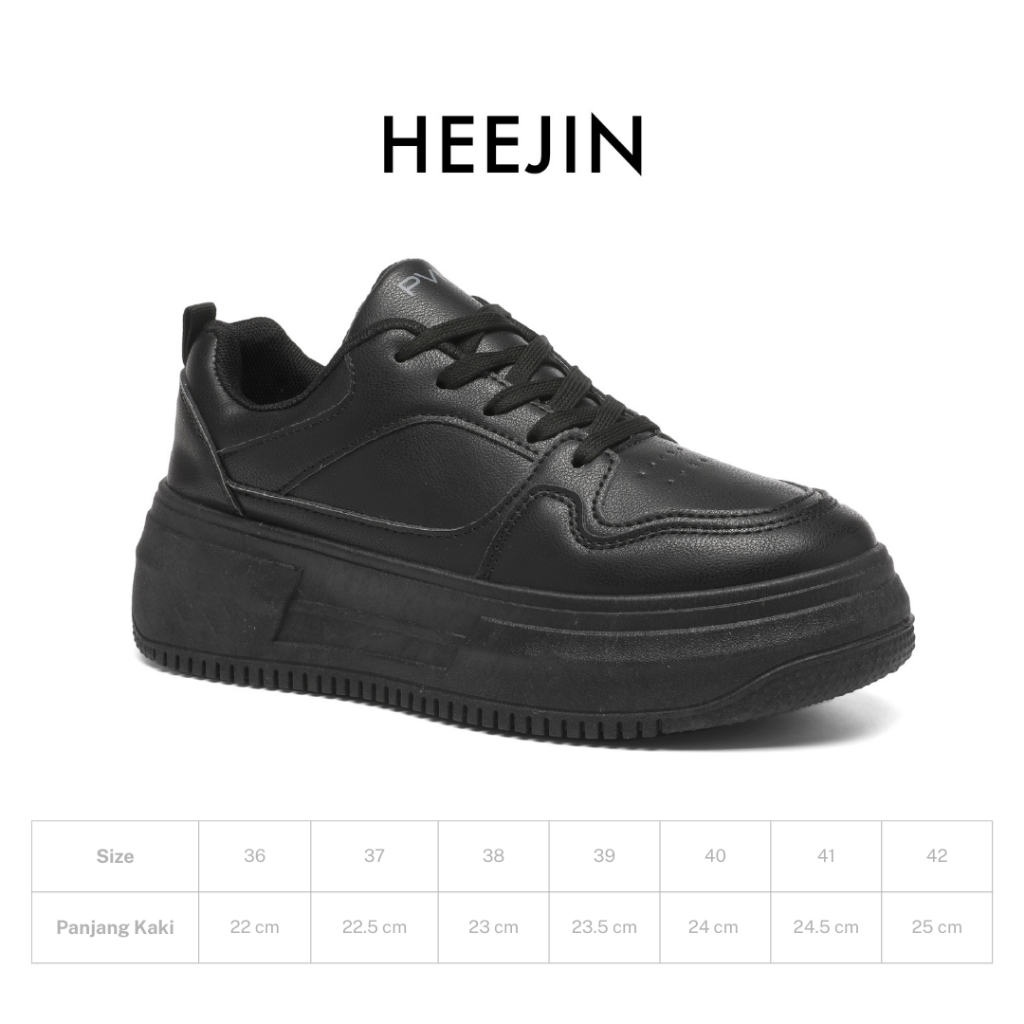Select the Panjang Kaki header cell

(x=115, y=927)
